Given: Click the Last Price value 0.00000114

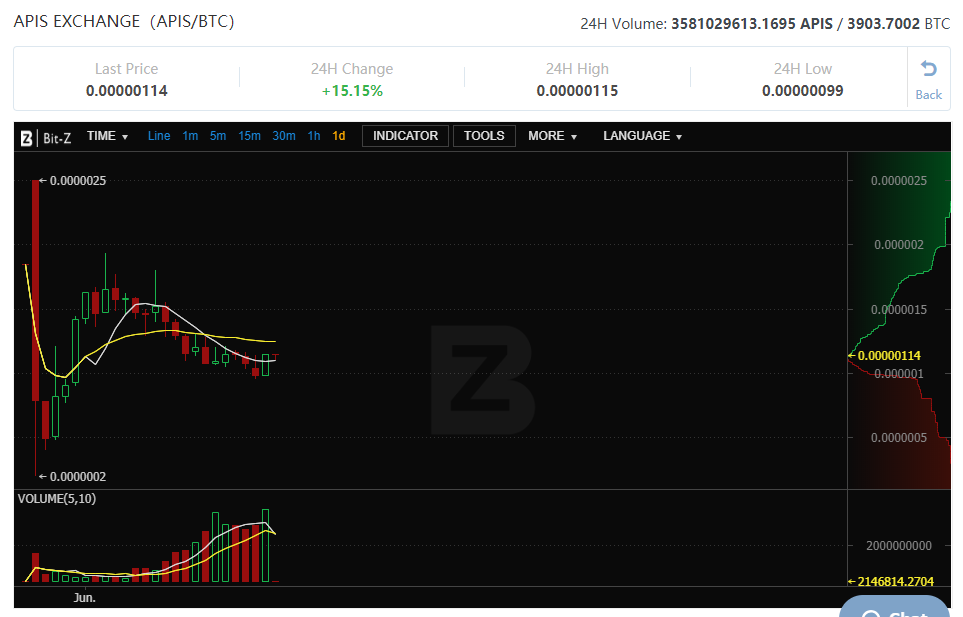Looking at the screenshot, I should 127,91.
